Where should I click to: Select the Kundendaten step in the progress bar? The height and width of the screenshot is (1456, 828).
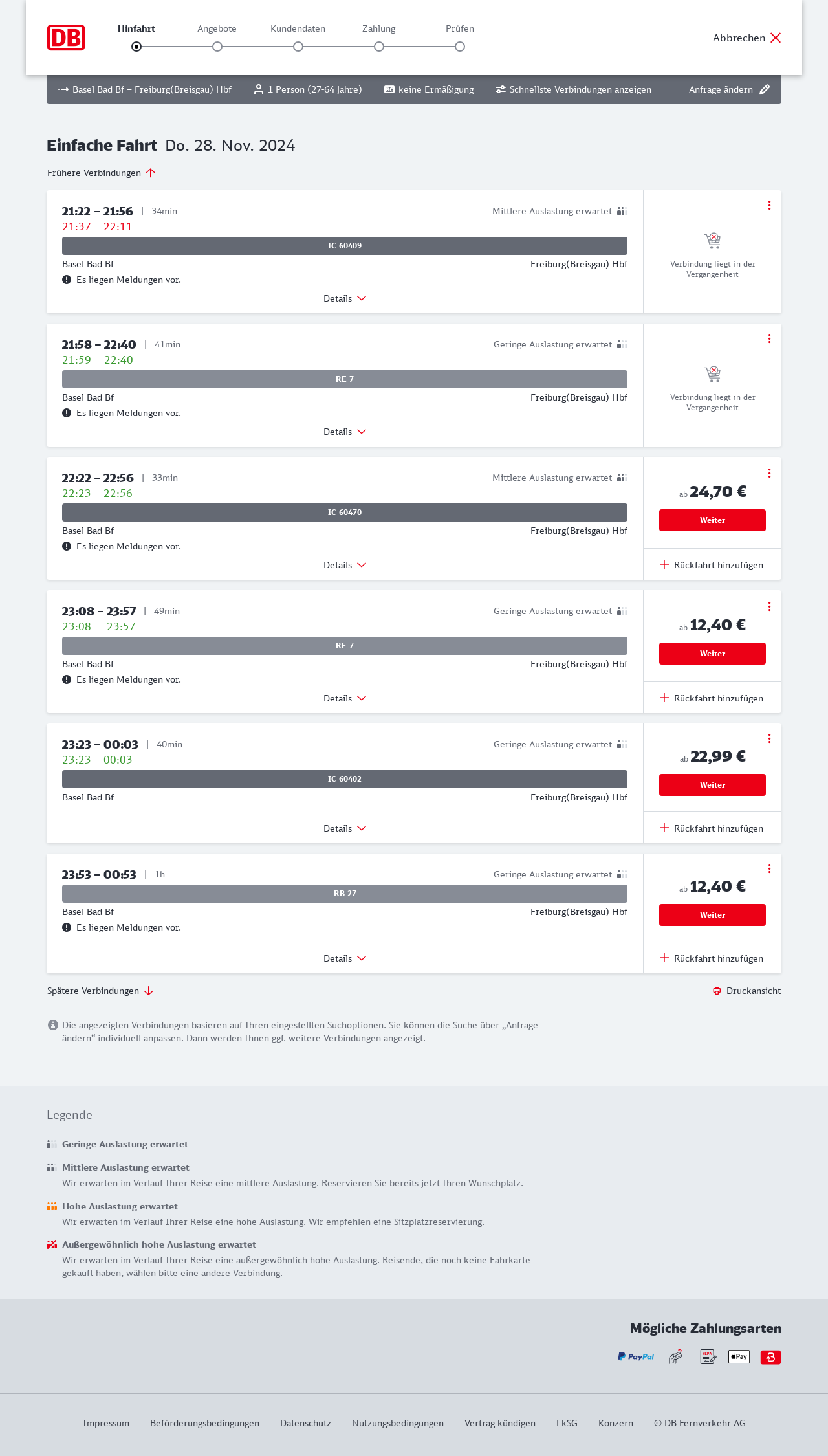tap(298, 46)
